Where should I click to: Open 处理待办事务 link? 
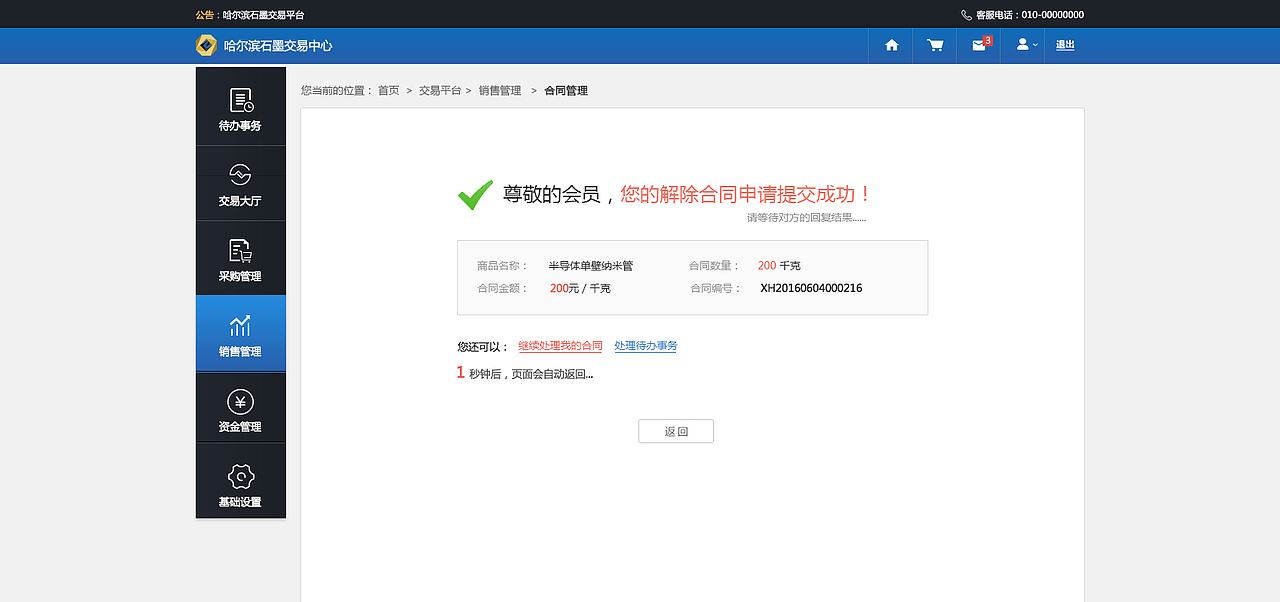[x=646, y=344]
